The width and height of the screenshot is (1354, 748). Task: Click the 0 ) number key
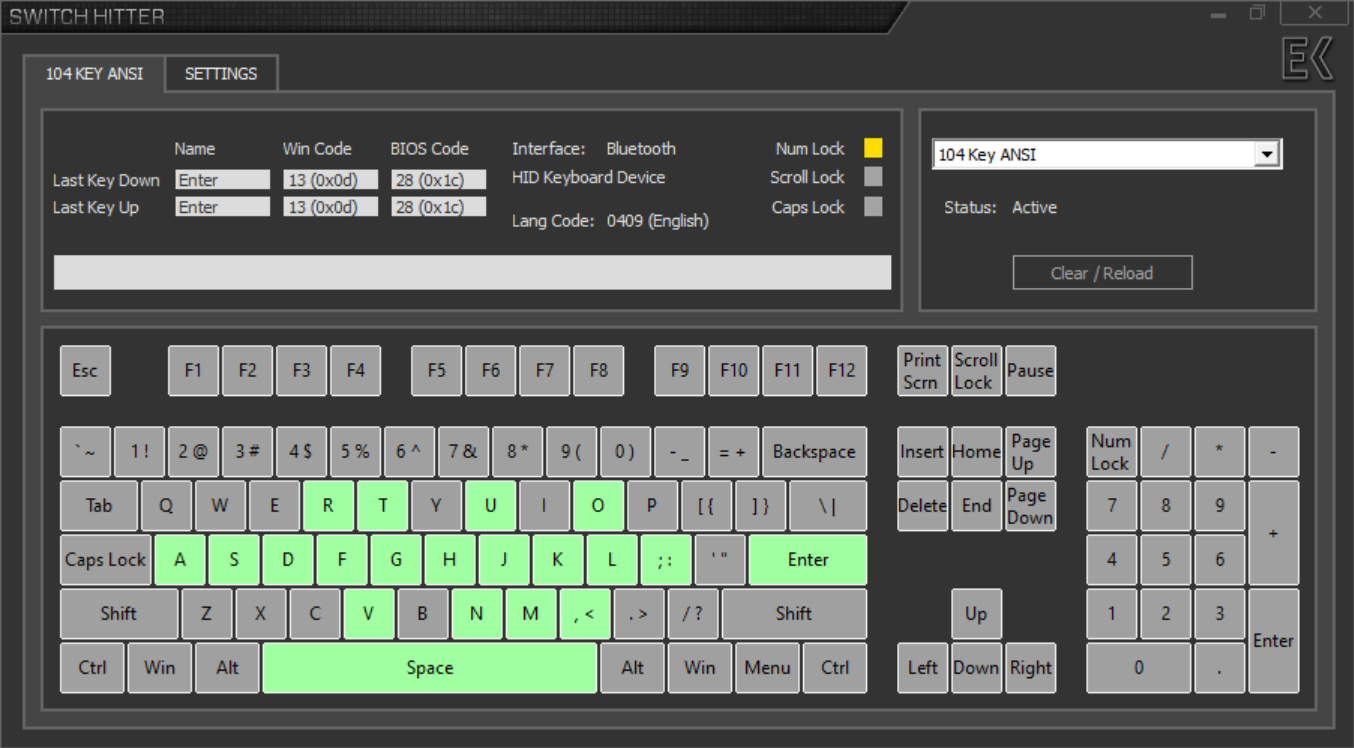pyautogui.click(x=625, y=452)
